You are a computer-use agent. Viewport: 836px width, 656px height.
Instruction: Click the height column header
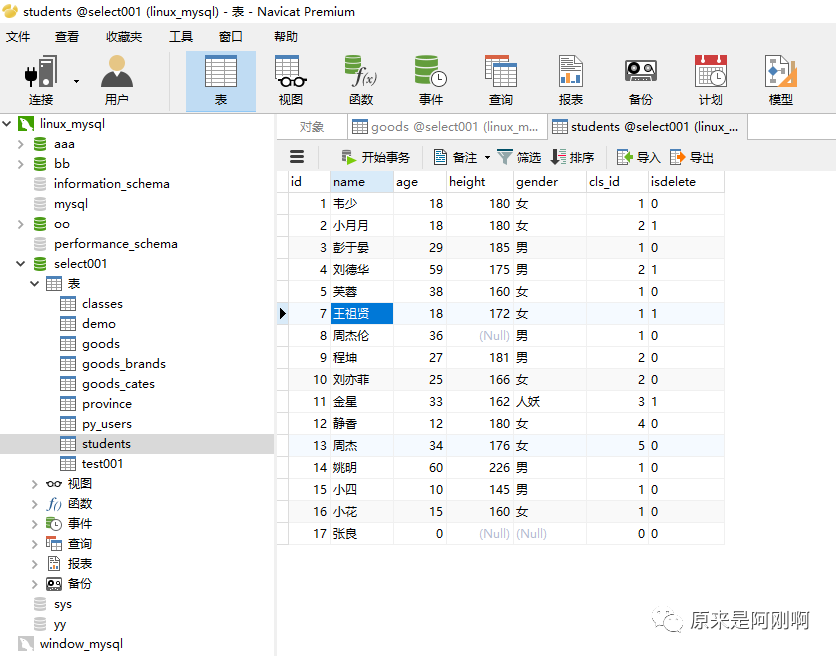[479, 182]
